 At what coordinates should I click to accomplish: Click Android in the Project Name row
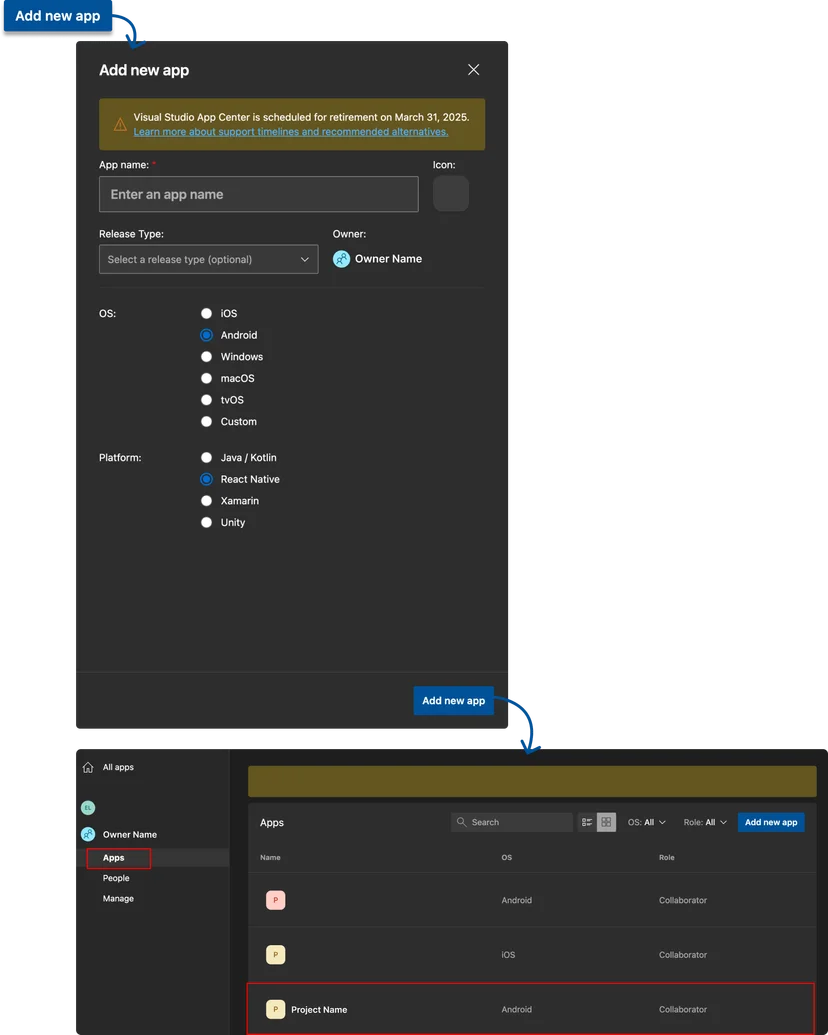coord(516,1009)
